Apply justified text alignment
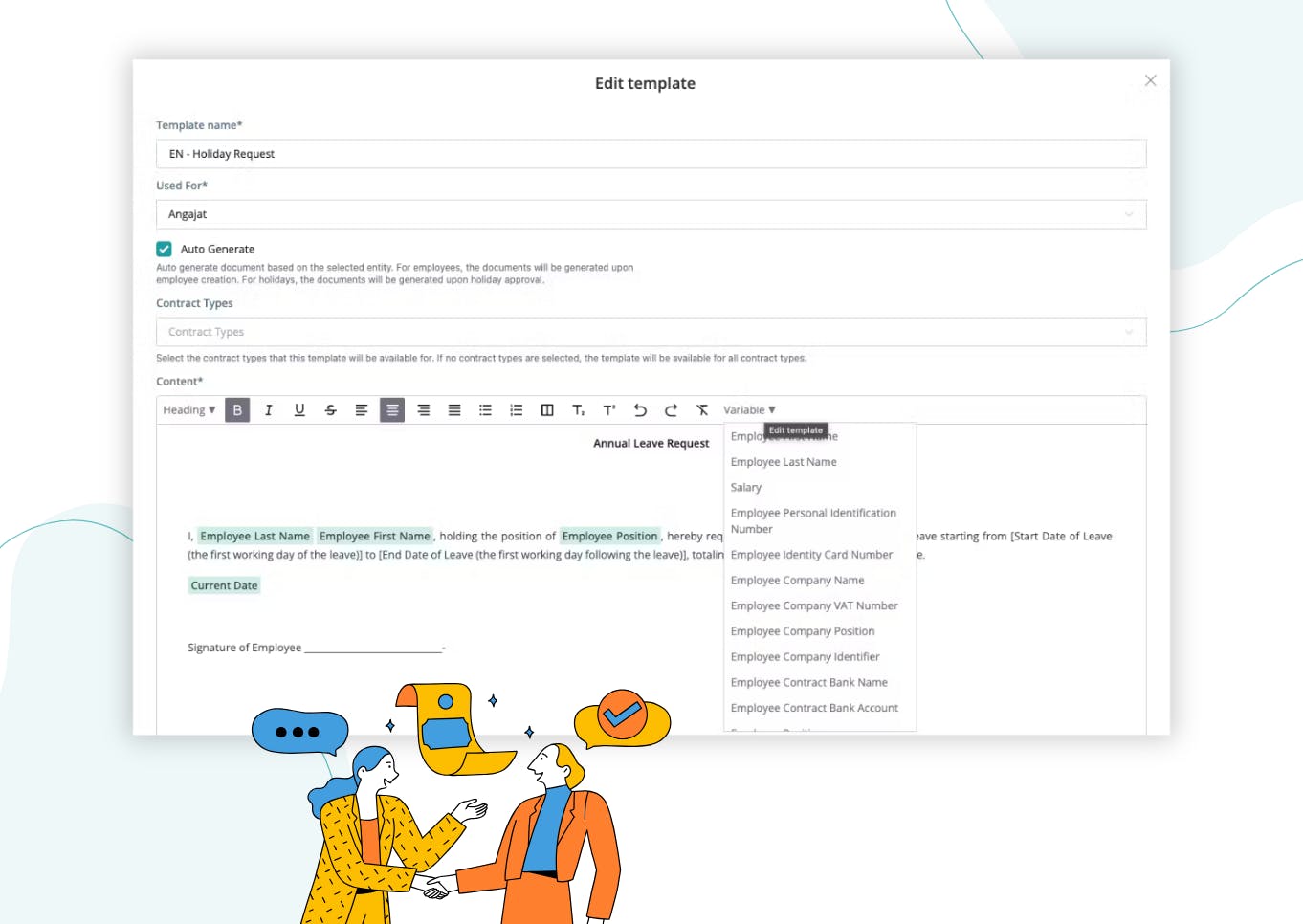This screenshot has width=1303, height=924. pos(453,409)
